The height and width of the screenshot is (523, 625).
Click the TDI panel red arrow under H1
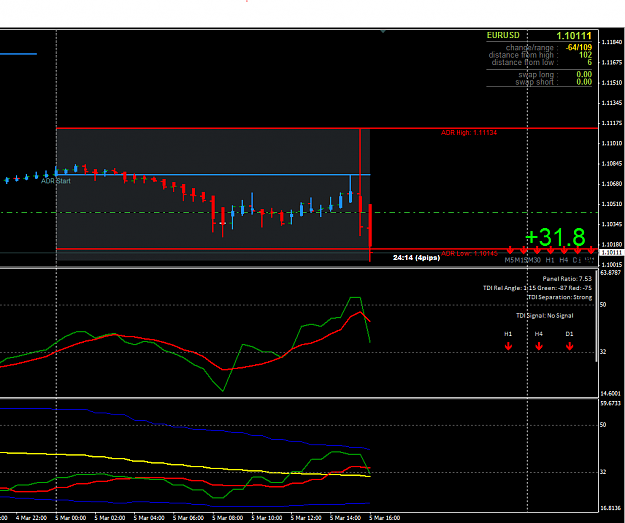coord(508,346)
